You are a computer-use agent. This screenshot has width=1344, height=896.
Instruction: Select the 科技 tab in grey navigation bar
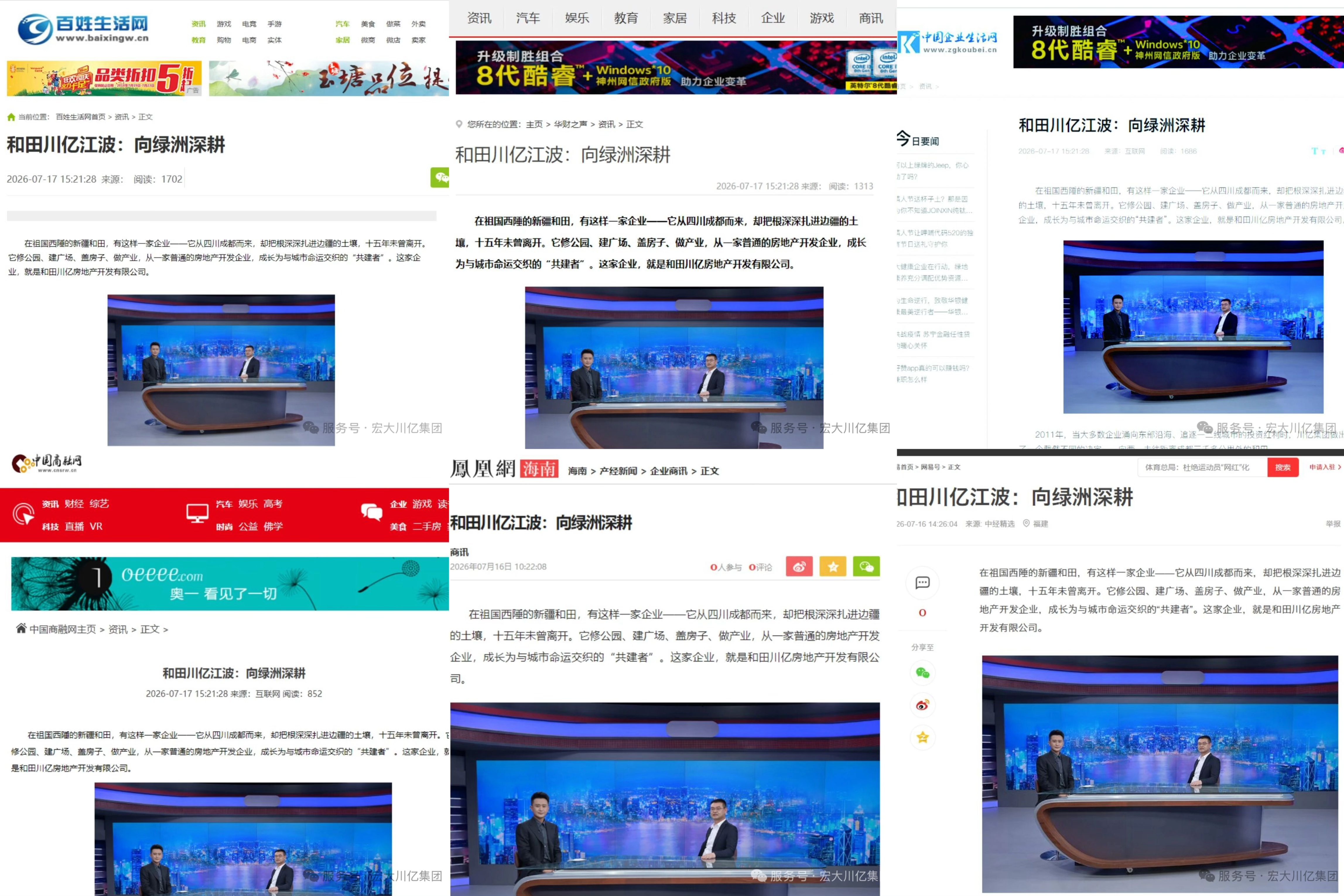[x=724, y=18]
